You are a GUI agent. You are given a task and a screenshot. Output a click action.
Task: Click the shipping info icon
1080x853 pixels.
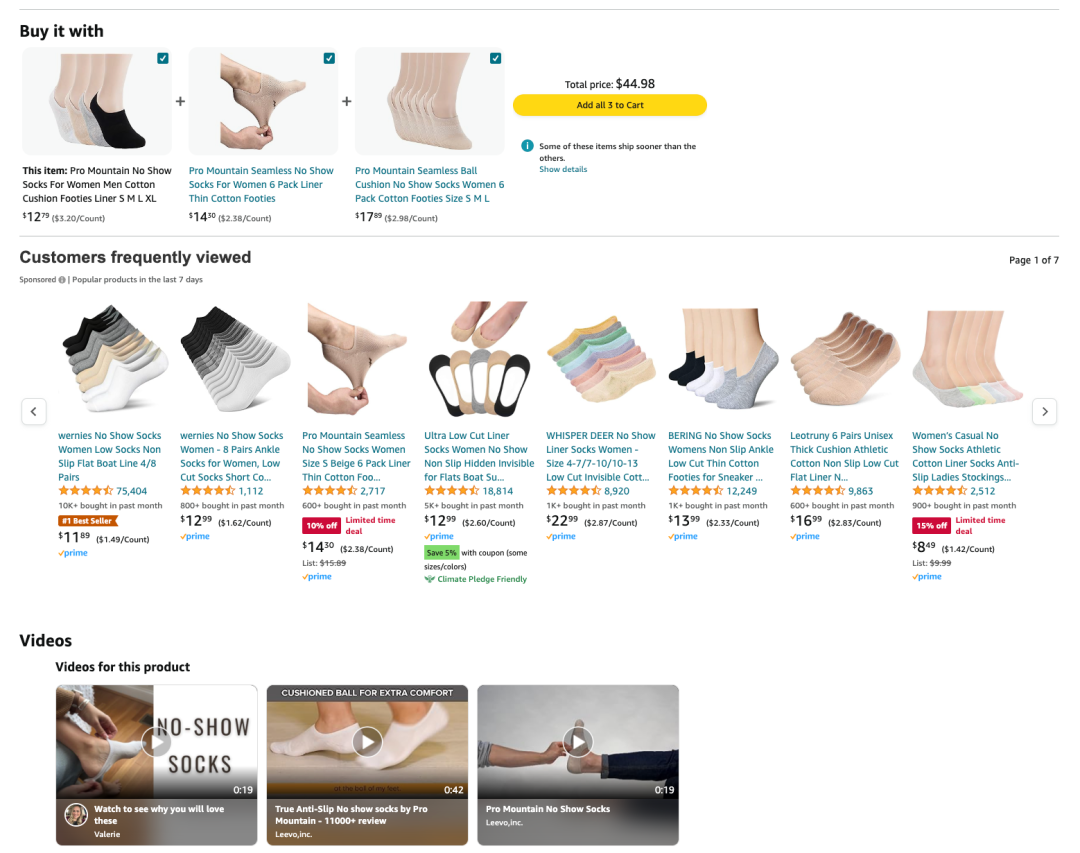(527, 146)
